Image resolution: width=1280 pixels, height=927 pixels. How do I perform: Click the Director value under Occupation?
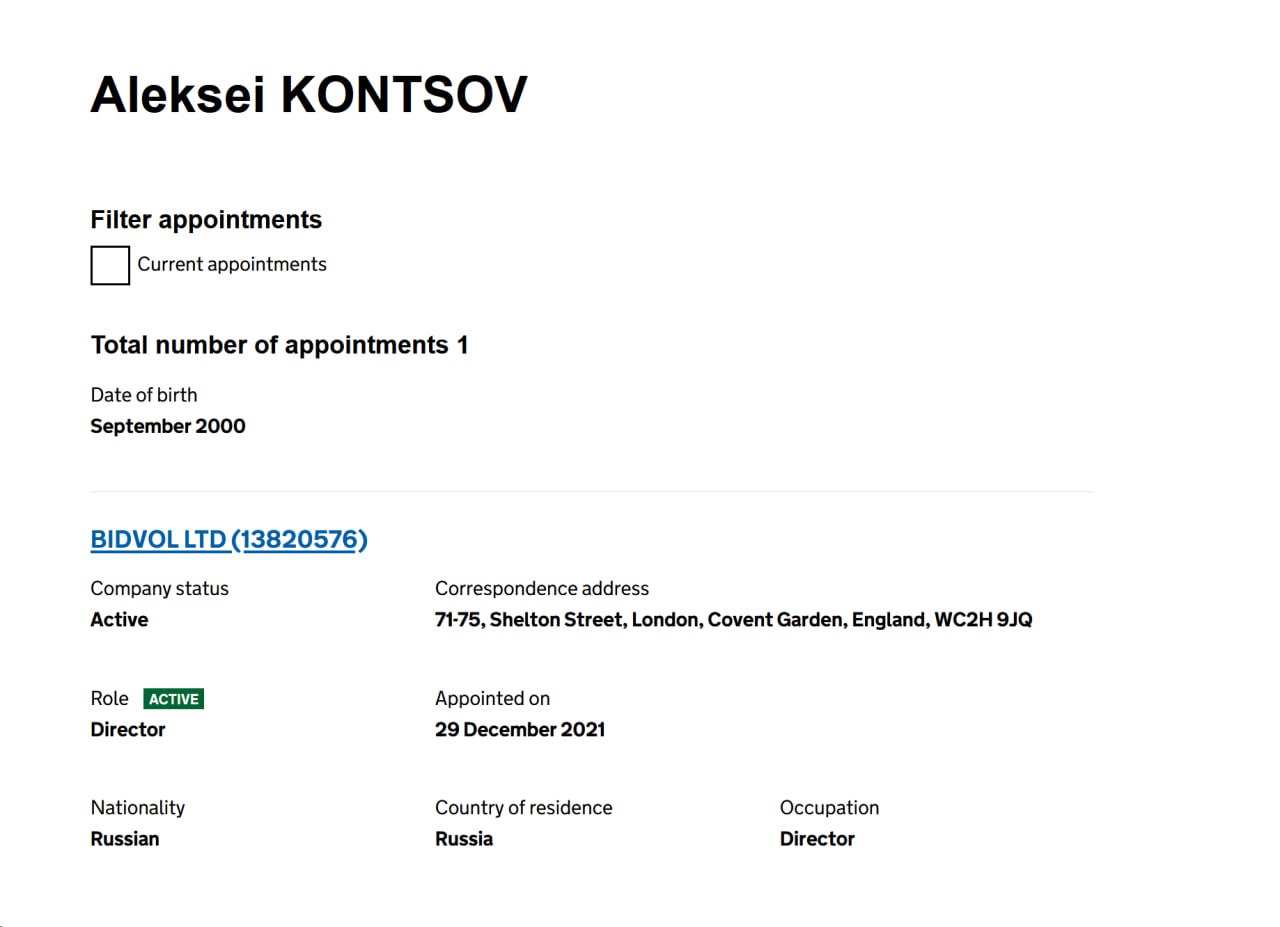click(817, 839)
